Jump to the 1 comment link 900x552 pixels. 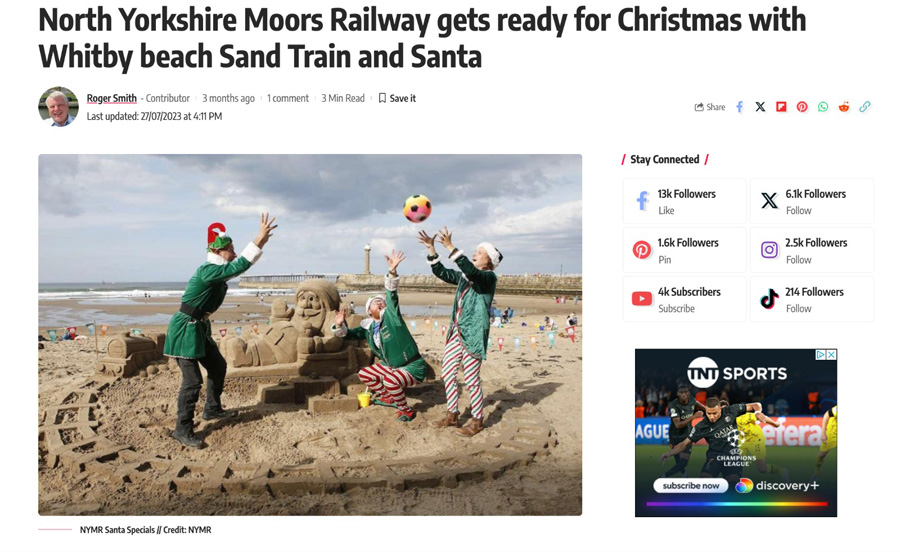288,98
